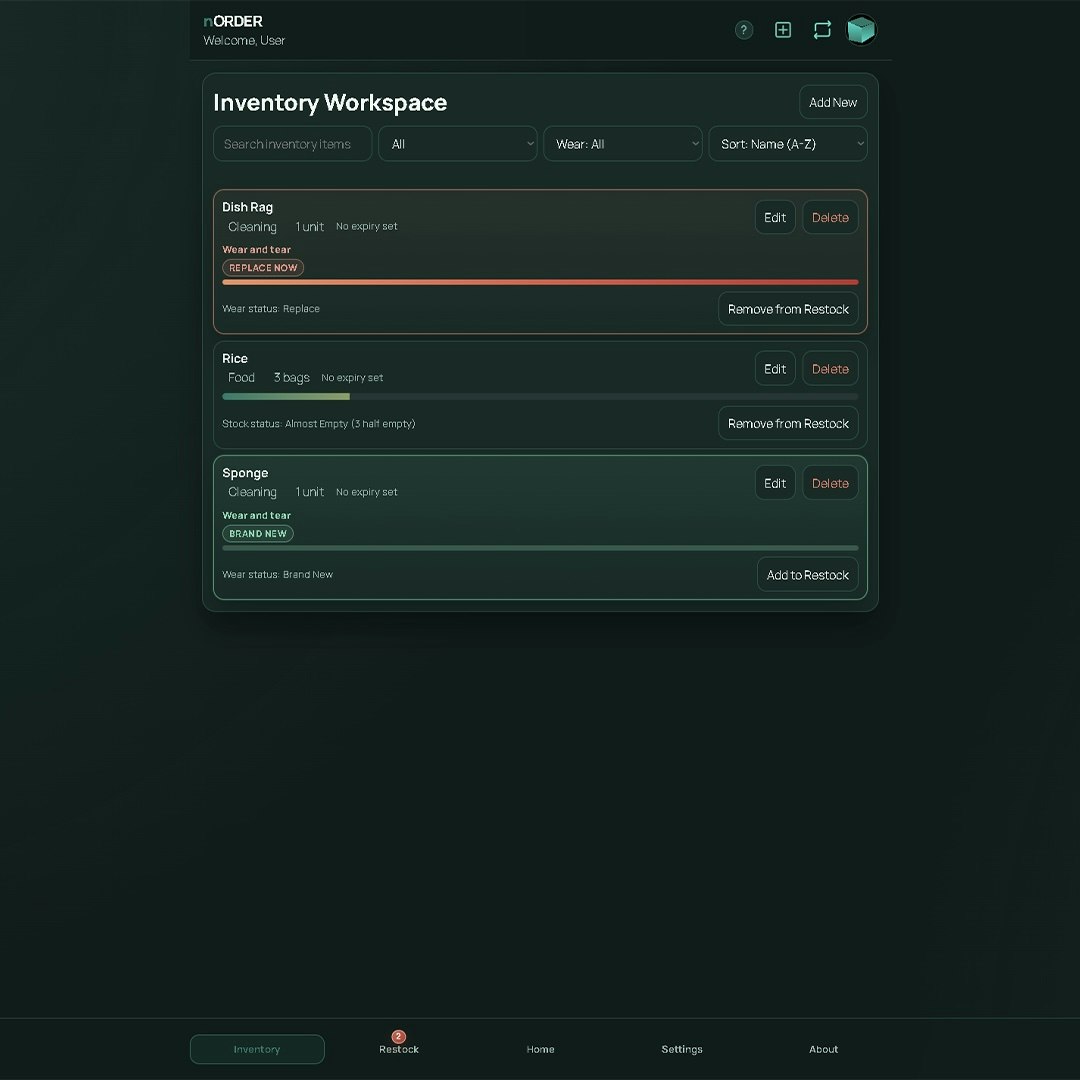This screenshot has height=1080, width=1080.
Task: Edit the Rice item
Action: (x=775, y=369)
